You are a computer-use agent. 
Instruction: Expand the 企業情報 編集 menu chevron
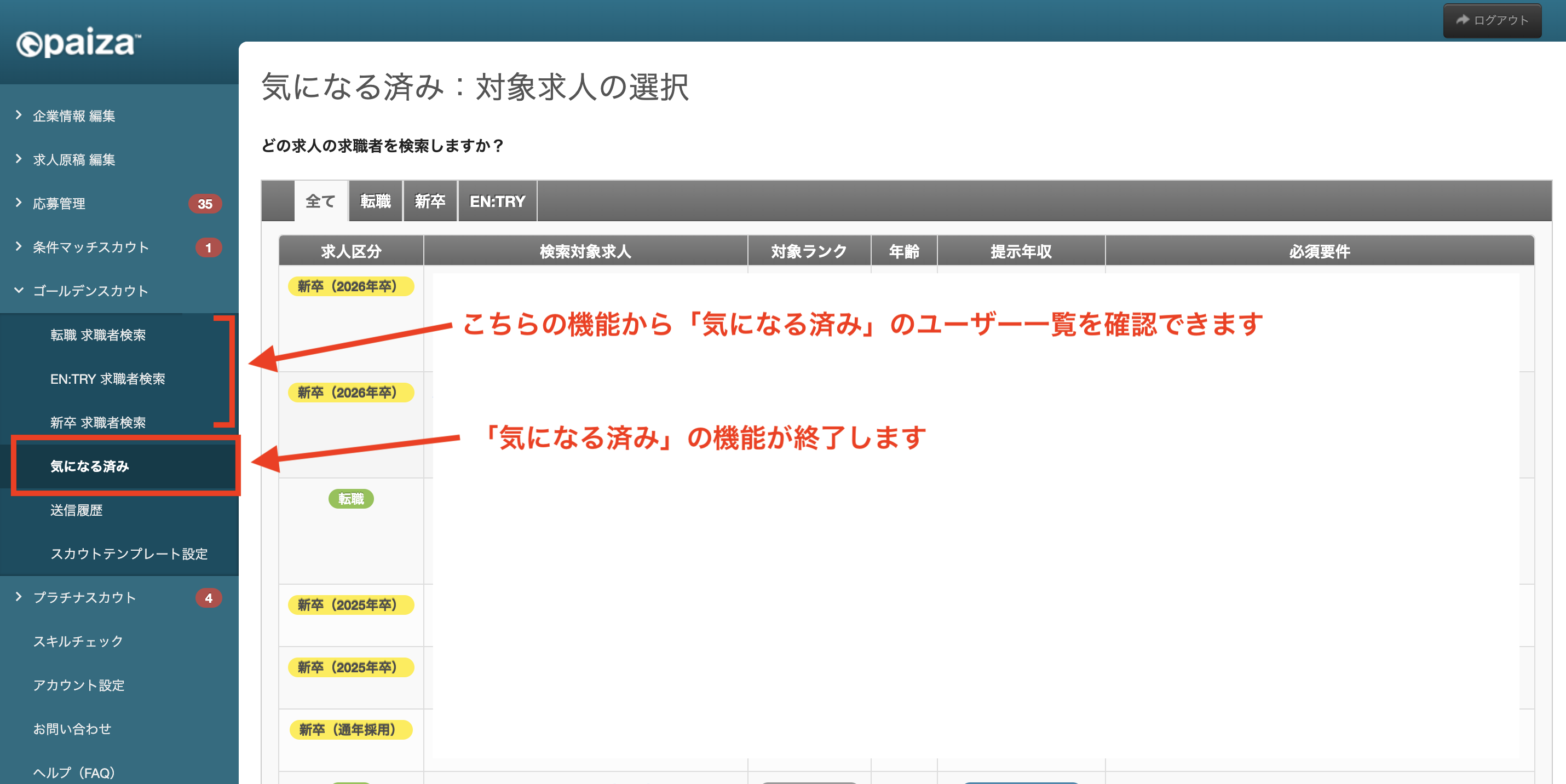[19, 115]
